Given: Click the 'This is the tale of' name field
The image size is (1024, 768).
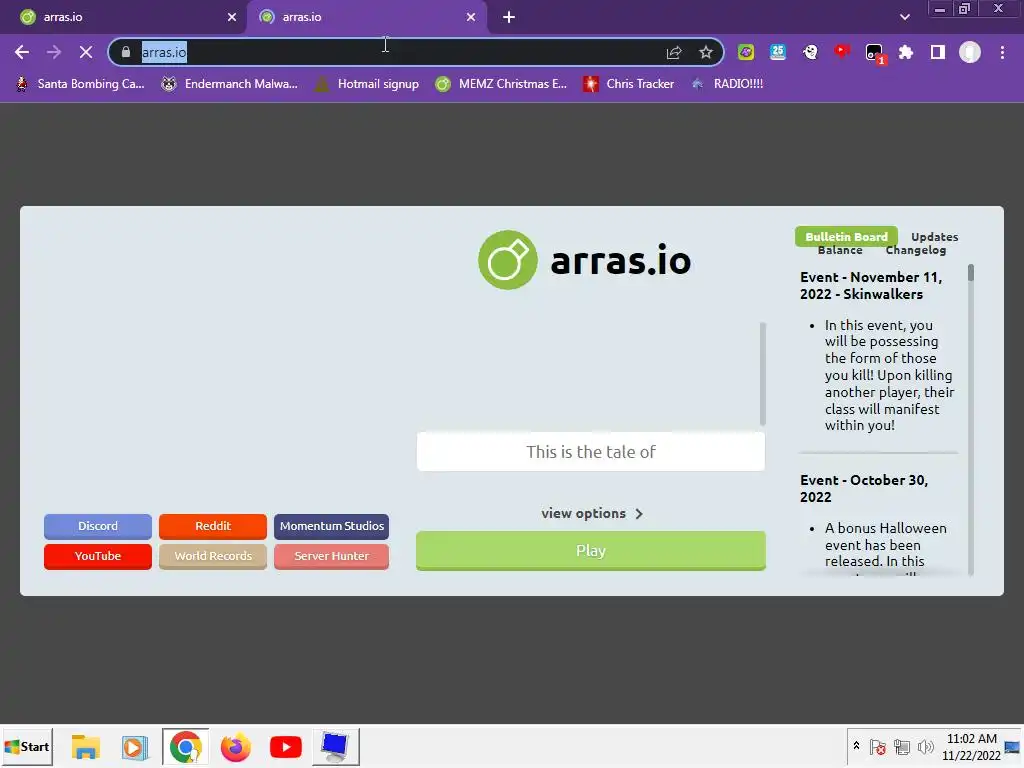Looking at the screenshot, I should [x=590, y=452].
